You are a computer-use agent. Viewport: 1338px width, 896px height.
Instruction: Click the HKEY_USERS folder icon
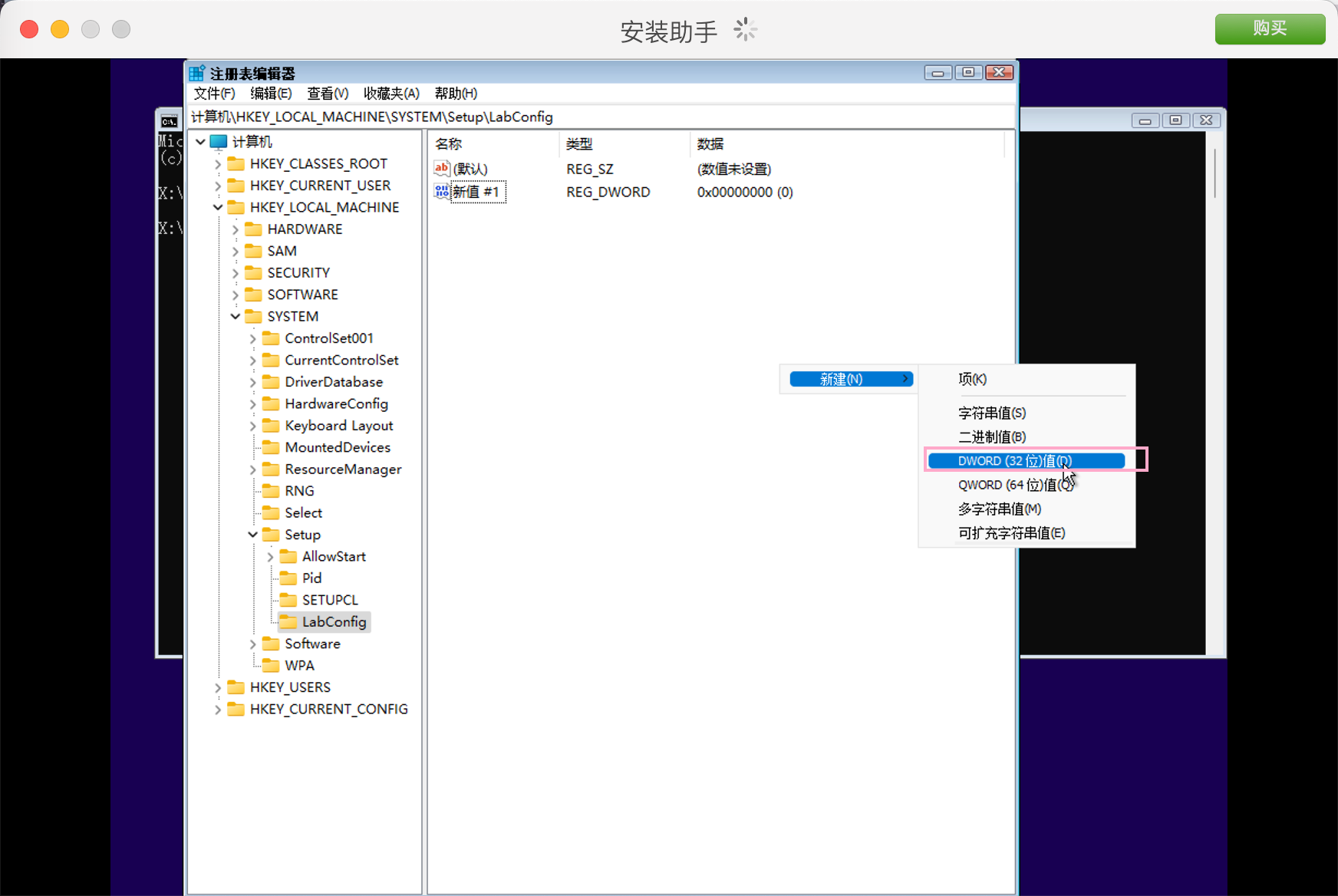coord(236,687)
